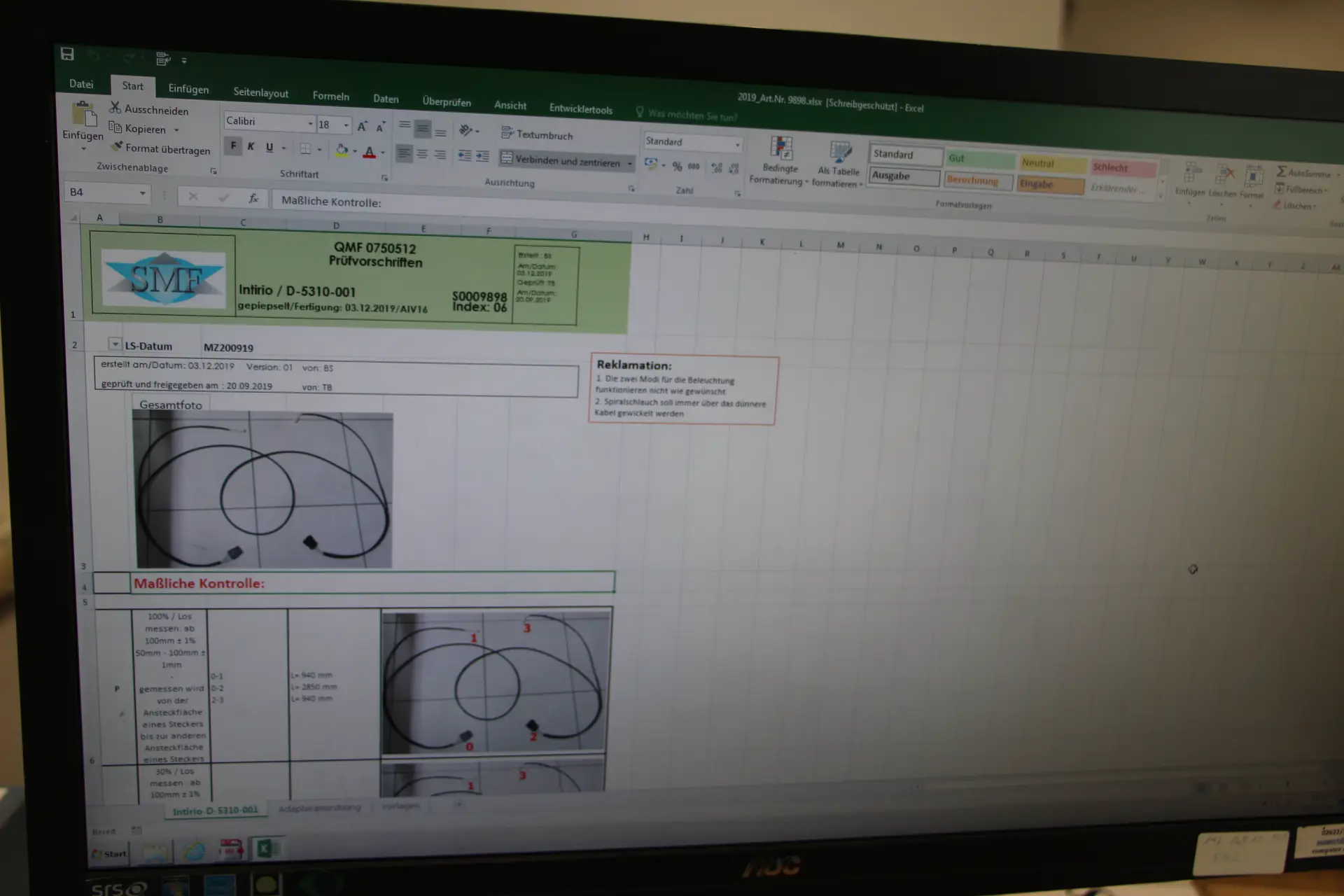This screenshot has width=1344, height=896.
Task: Apply the Gut cell style
Action: pyautogui.click(x=980, y=160)
